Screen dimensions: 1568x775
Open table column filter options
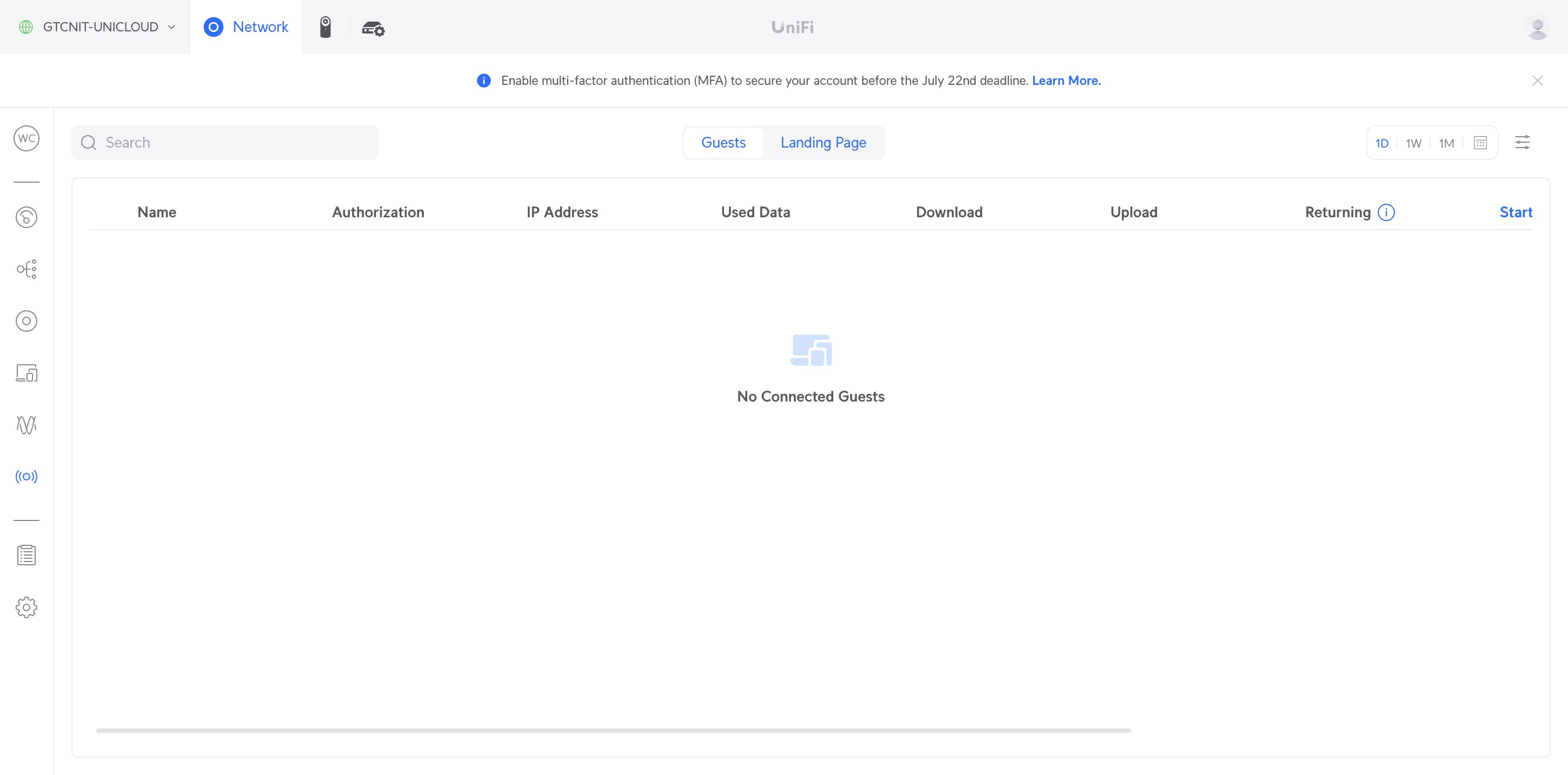(x=1523, y=142)
